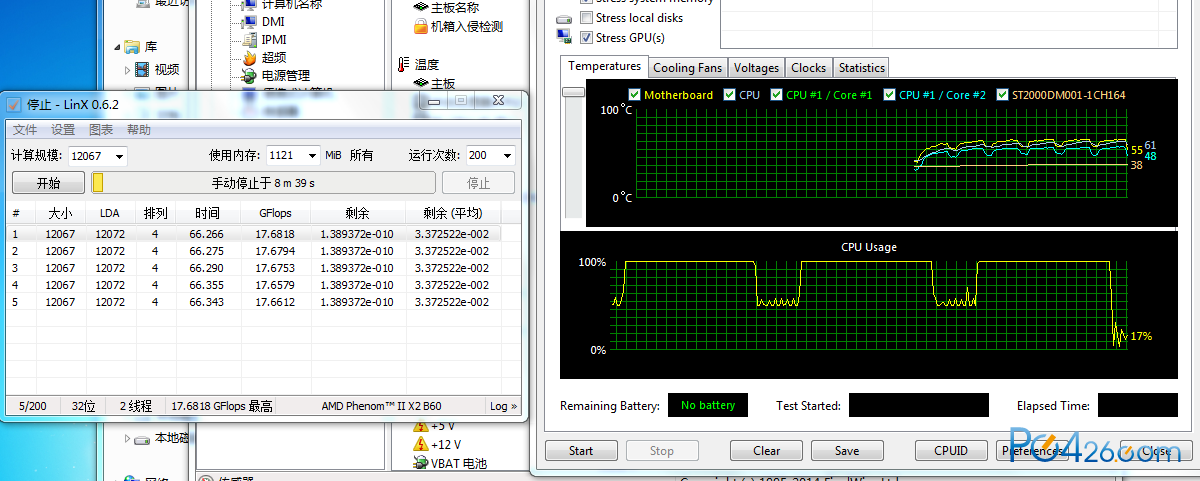Click the plug icon beside 电源管理
This screenshot has width=1200, height=481.
click(250, 75)
